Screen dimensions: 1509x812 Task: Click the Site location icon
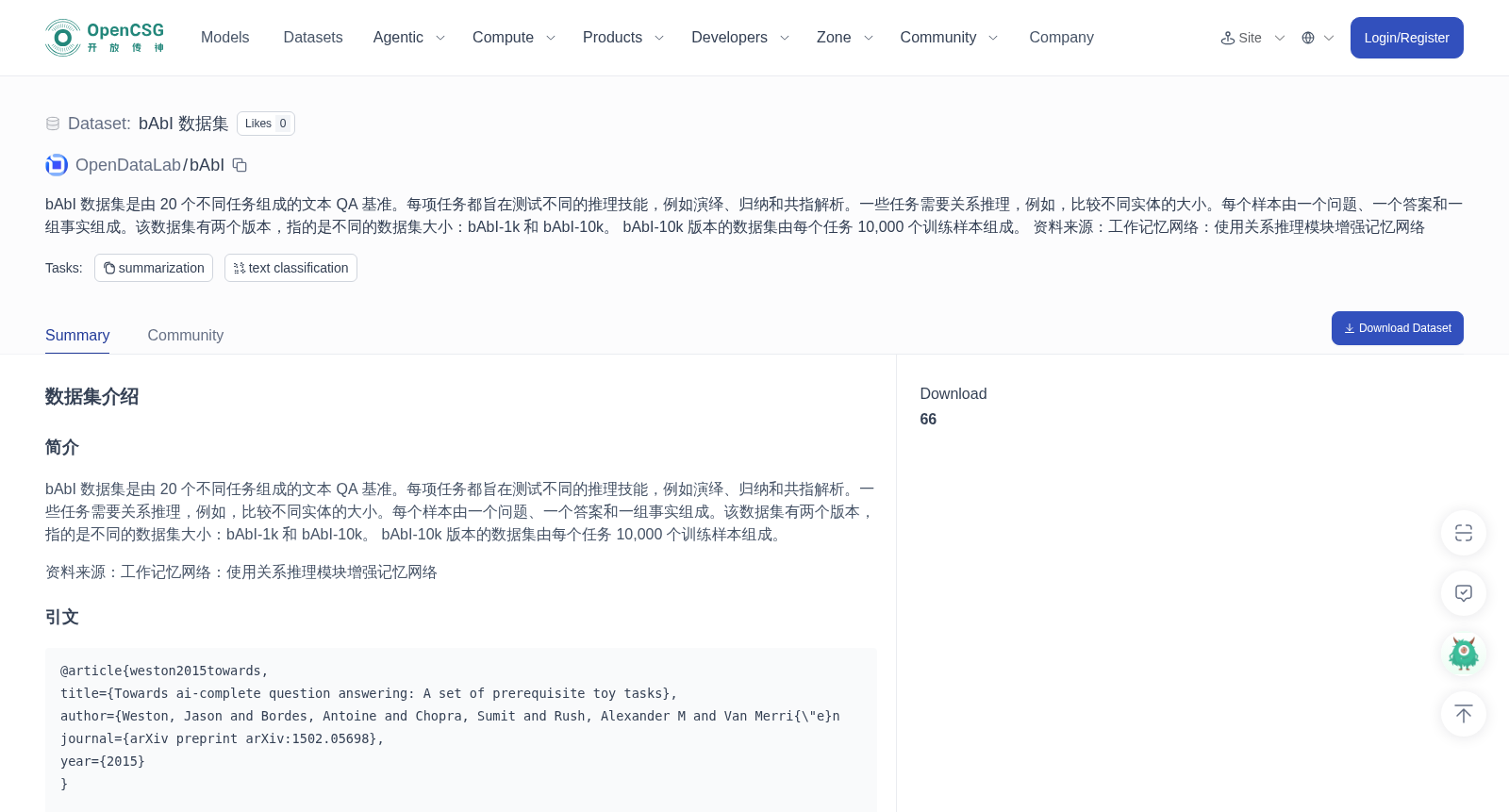[1228, 38]
